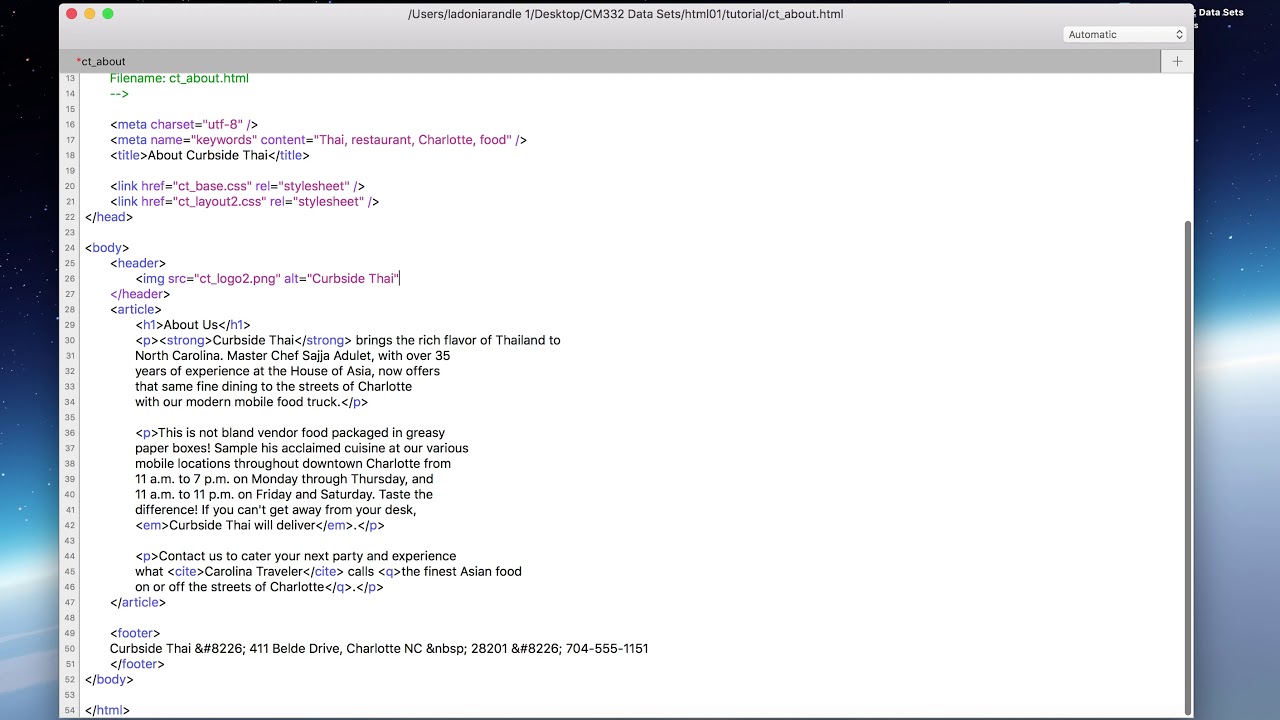Click the opening <footer> tag
1280x720 pixels.
pyautogui.click(x=135, y=633)
